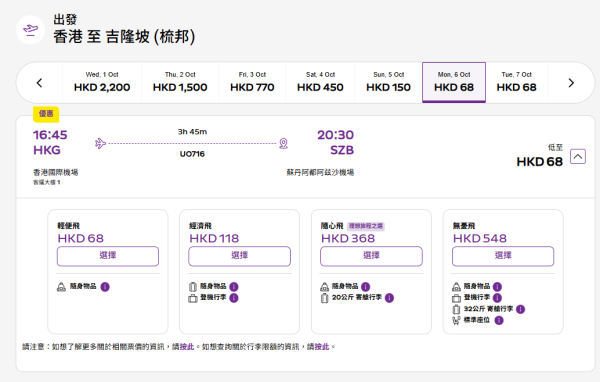
Task: Open 32公斤 寄艙行李 info icon
Action: click(x=520, y=309)
